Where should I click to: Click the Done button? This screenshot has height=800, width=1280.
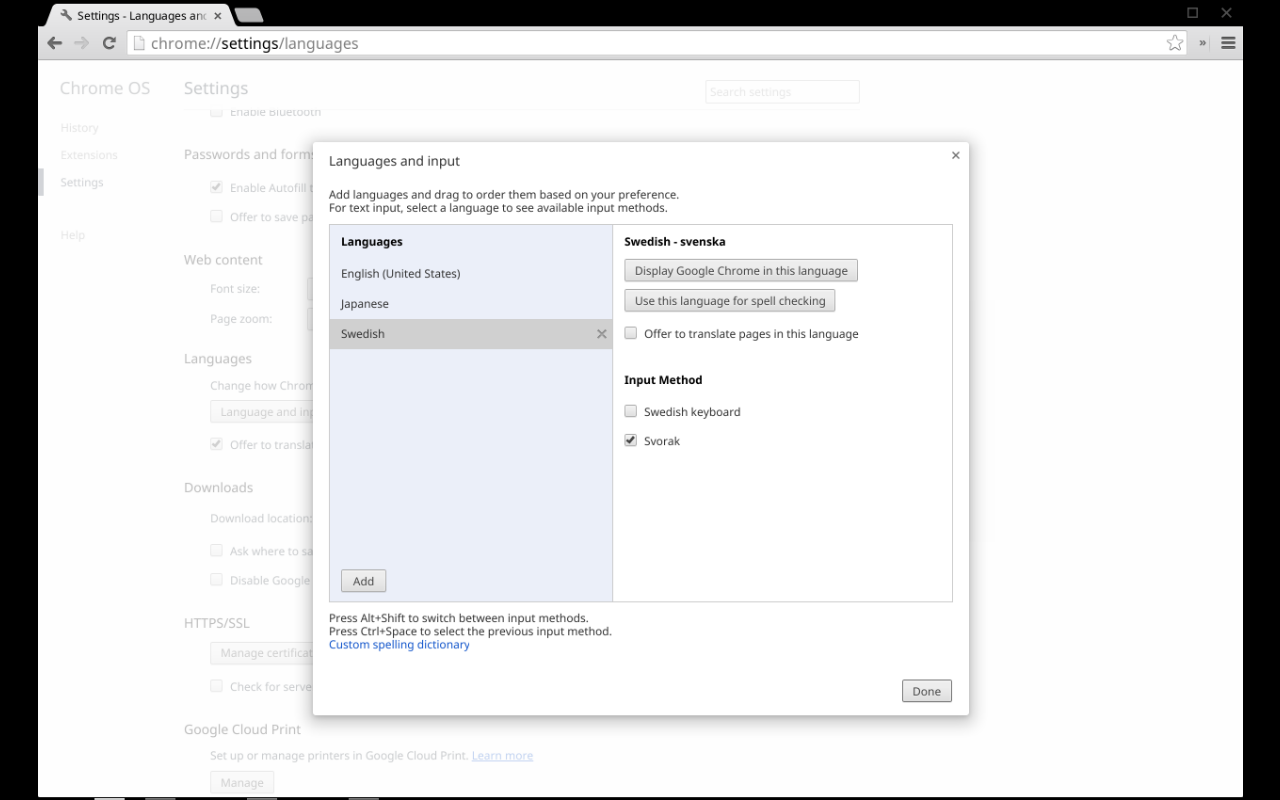926,691
